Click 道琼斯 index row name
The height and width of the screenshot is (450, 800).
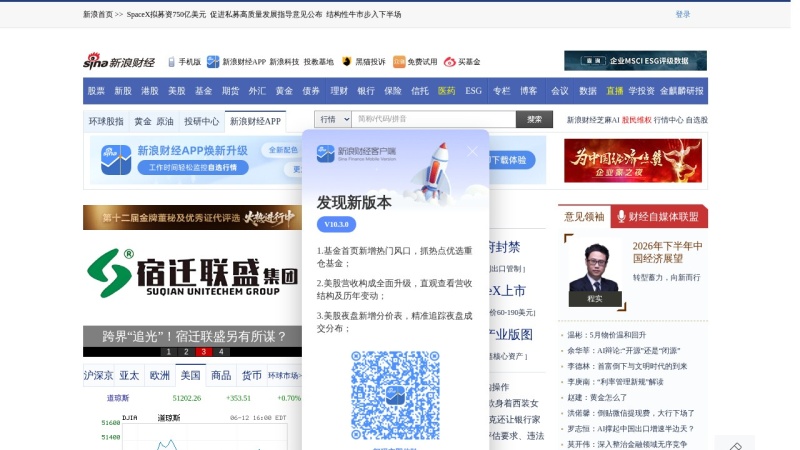pos(118,398)
